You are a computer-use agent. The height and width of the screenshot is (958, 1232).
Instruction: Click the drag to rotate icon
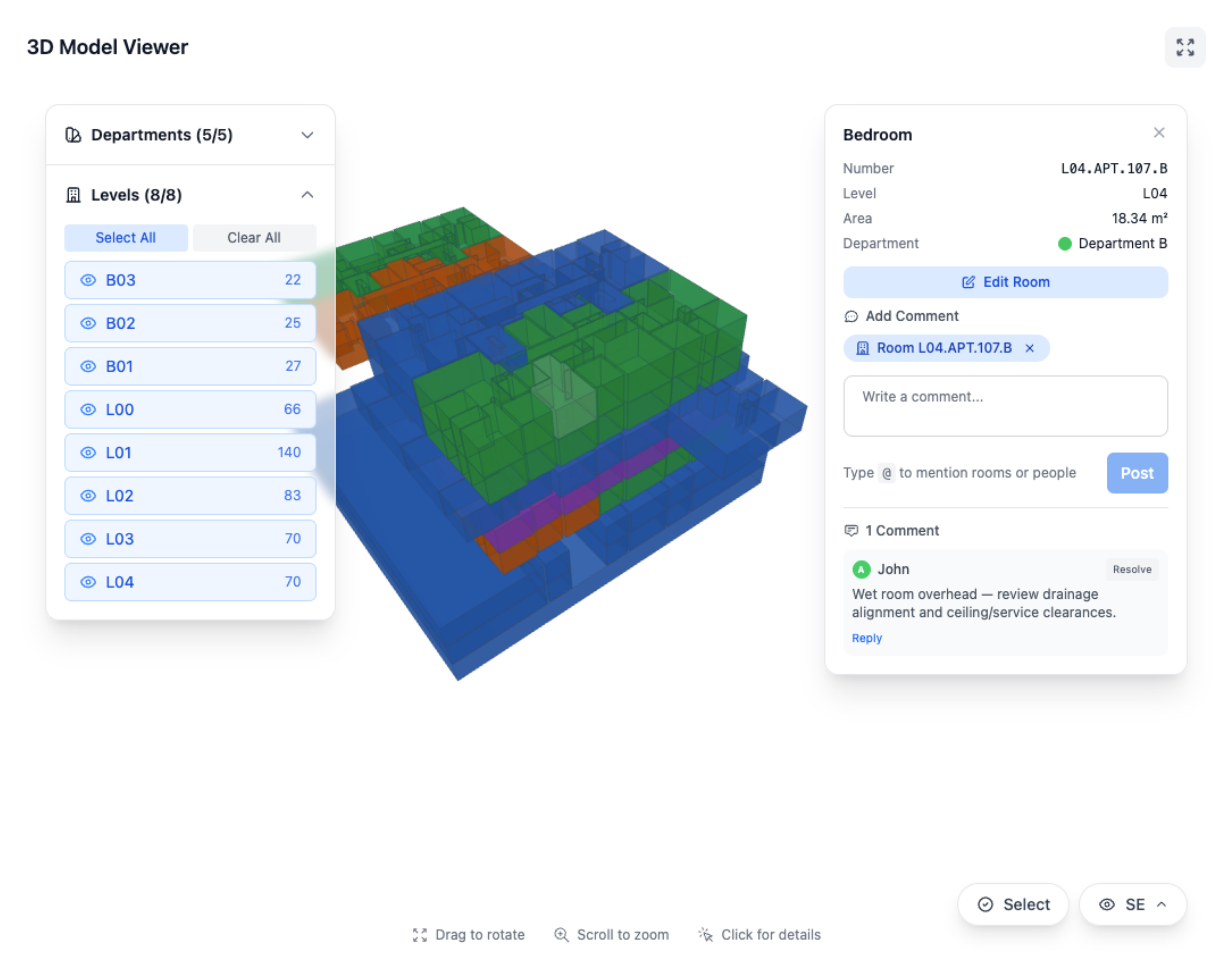click(x=420, y=935)
